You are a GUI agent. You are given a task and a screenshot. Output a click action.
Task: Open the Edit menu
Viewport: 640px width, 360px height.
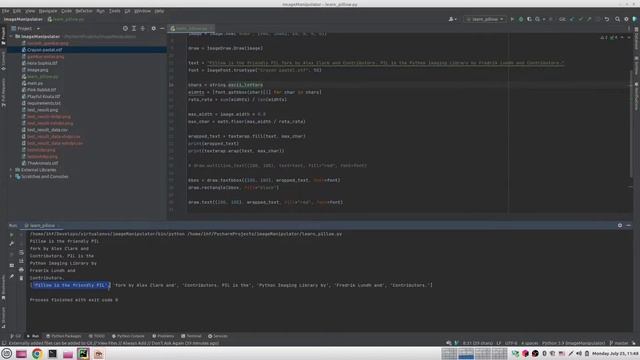17,11
